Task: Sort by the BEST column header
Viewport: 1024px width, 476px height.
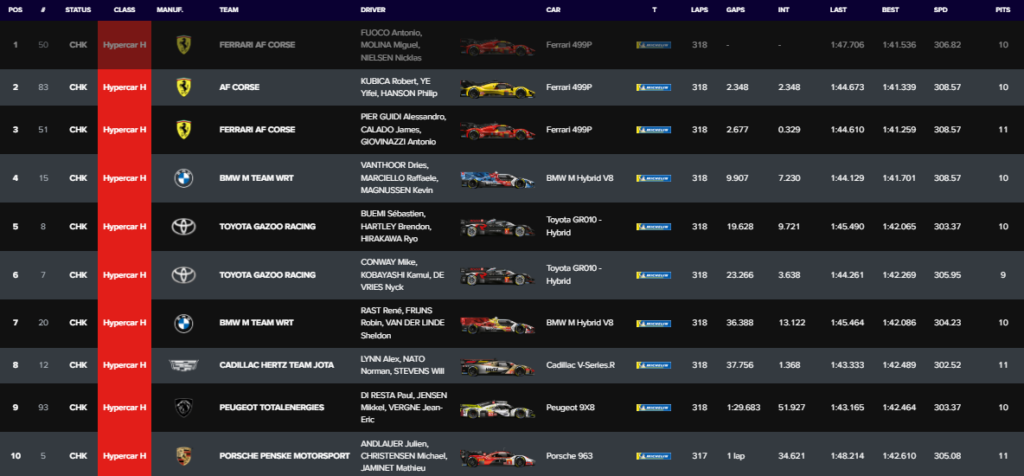Action: (x=891, y=10)
